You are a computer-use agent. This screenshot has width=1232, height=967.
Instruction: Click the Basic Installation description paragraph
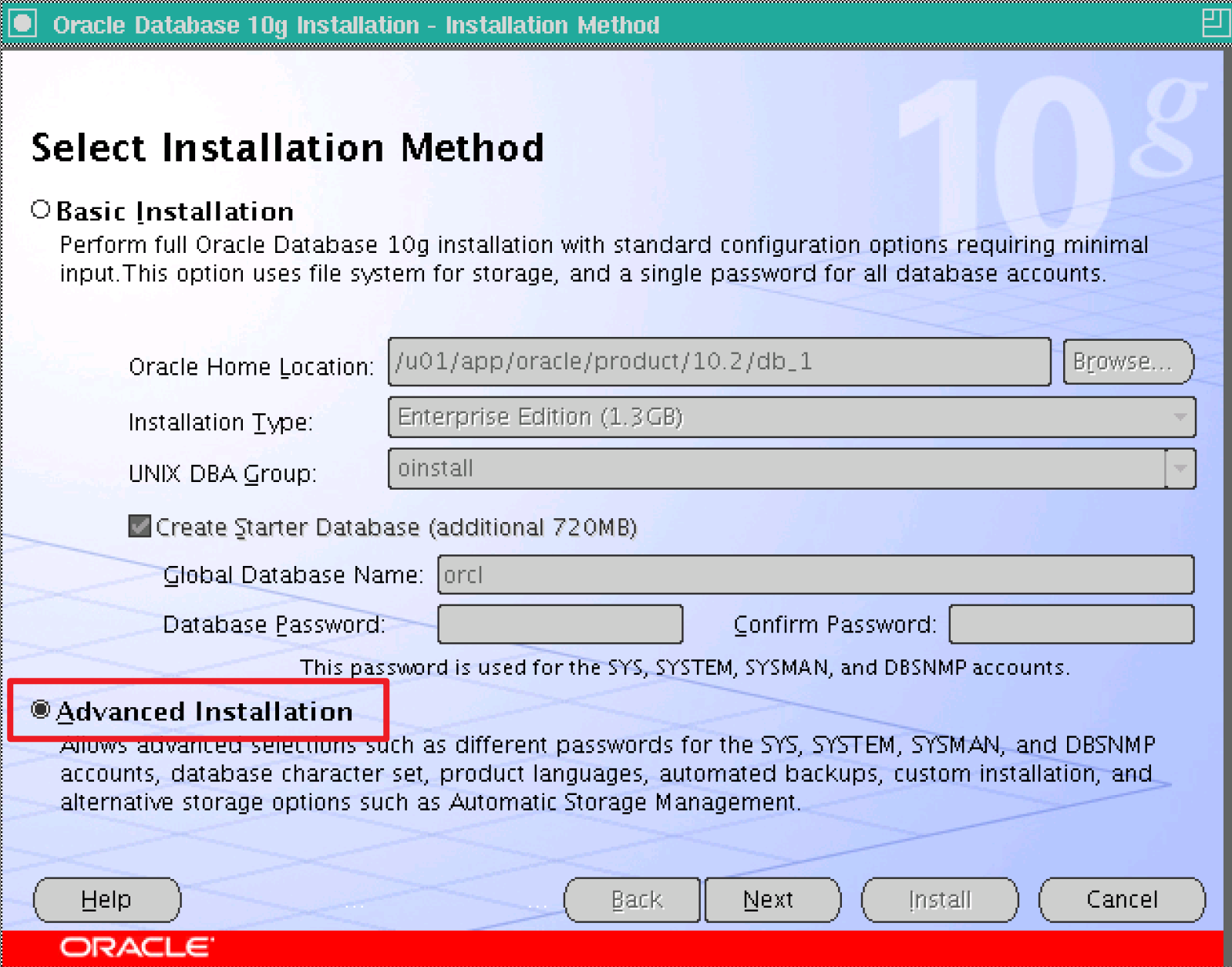604,259
